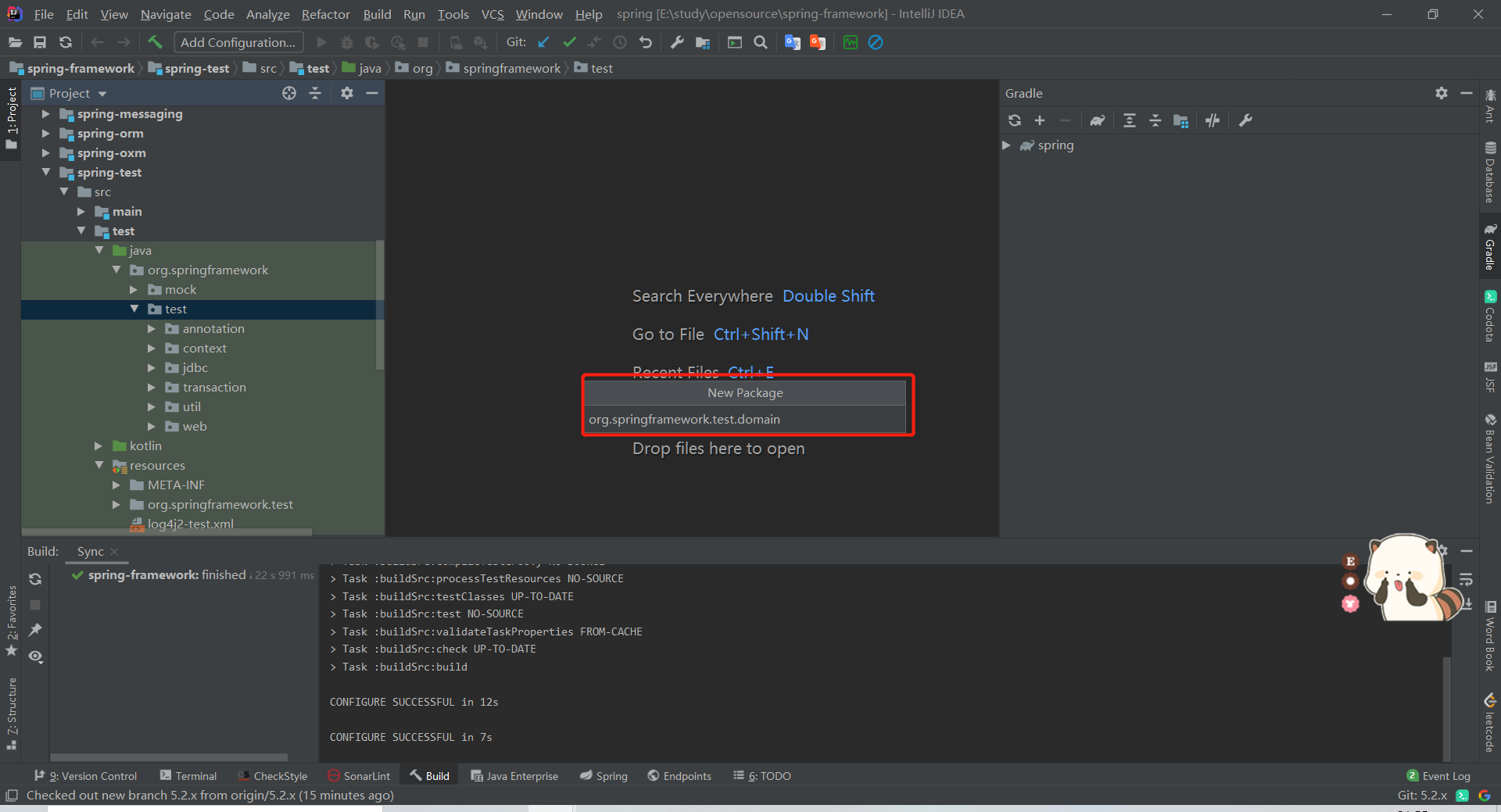Click the Git: 5.2.x branch widget
This screenshot has width=1501, height=812.
[1422, 796]
